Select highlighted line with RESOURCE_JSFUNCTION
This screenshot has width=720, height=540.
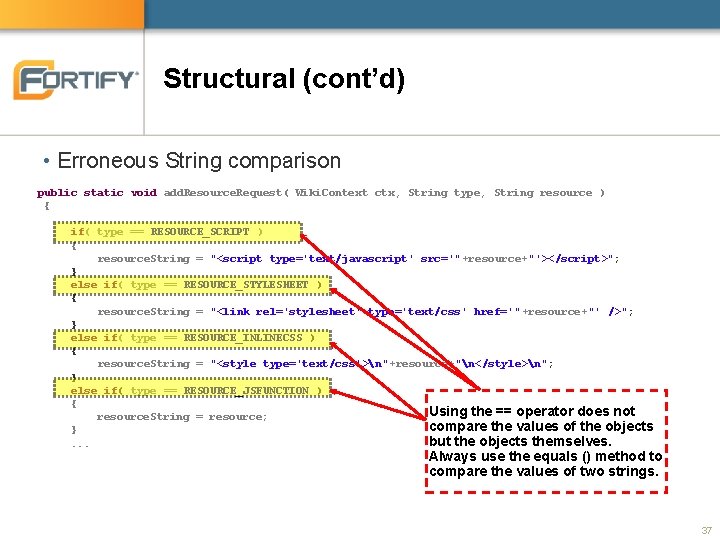click(192, 390)
